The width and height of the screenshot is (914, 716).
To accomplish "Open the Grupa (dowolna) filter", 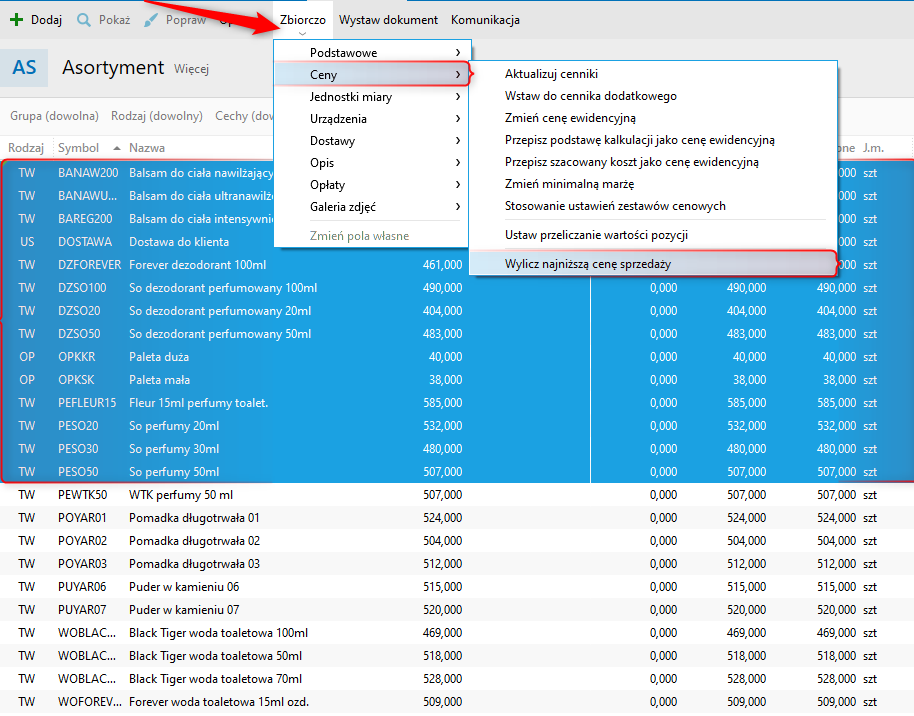I will coord(54,116).
